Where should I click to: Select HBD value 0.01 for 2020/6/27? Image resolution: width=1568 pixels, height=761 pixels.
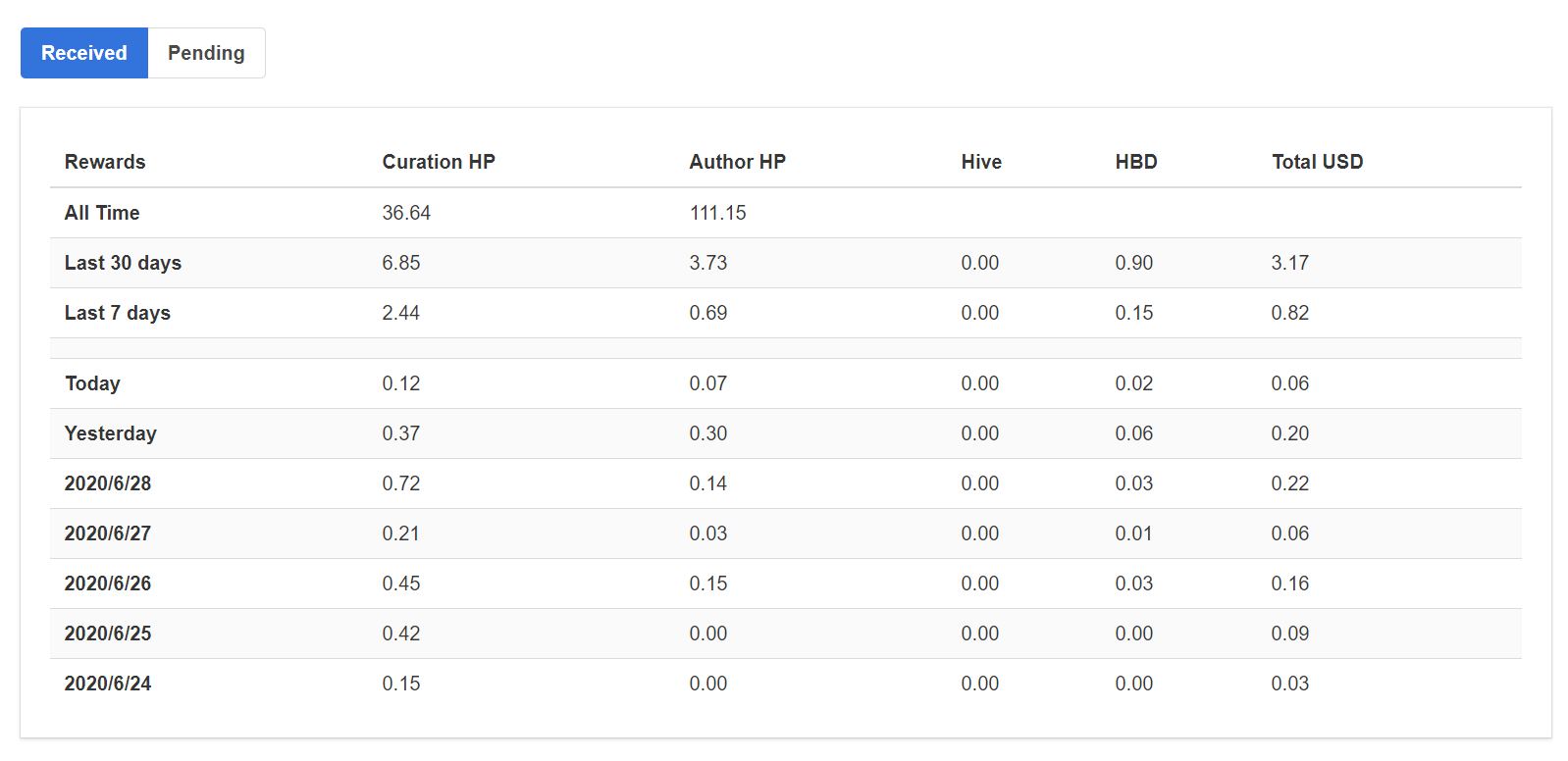click(1134, 533)
